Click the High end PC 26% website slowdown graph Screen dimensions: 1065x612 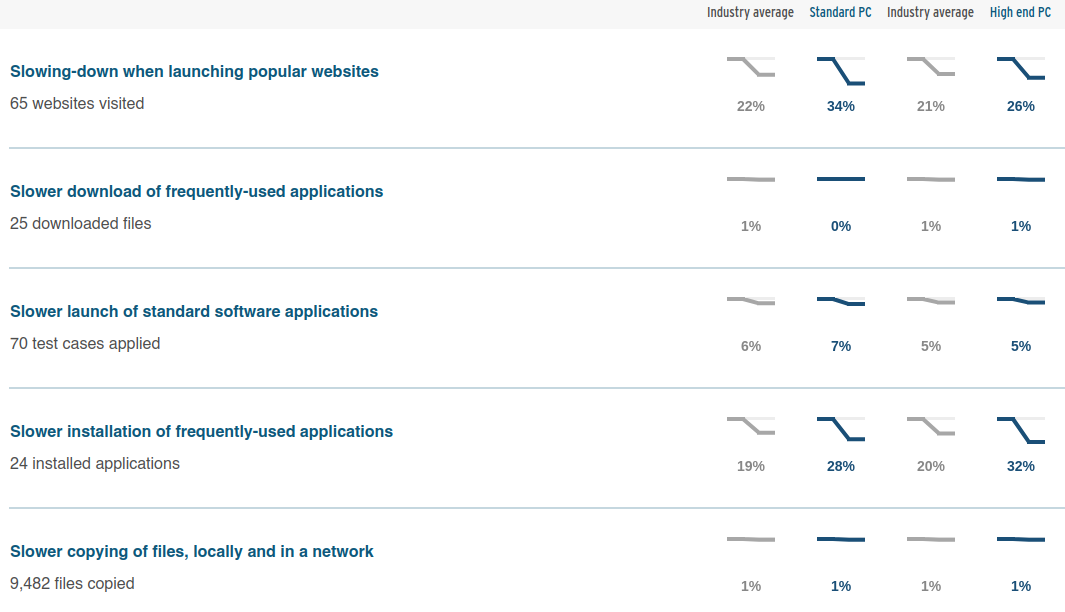click(x=1021, y=69)
